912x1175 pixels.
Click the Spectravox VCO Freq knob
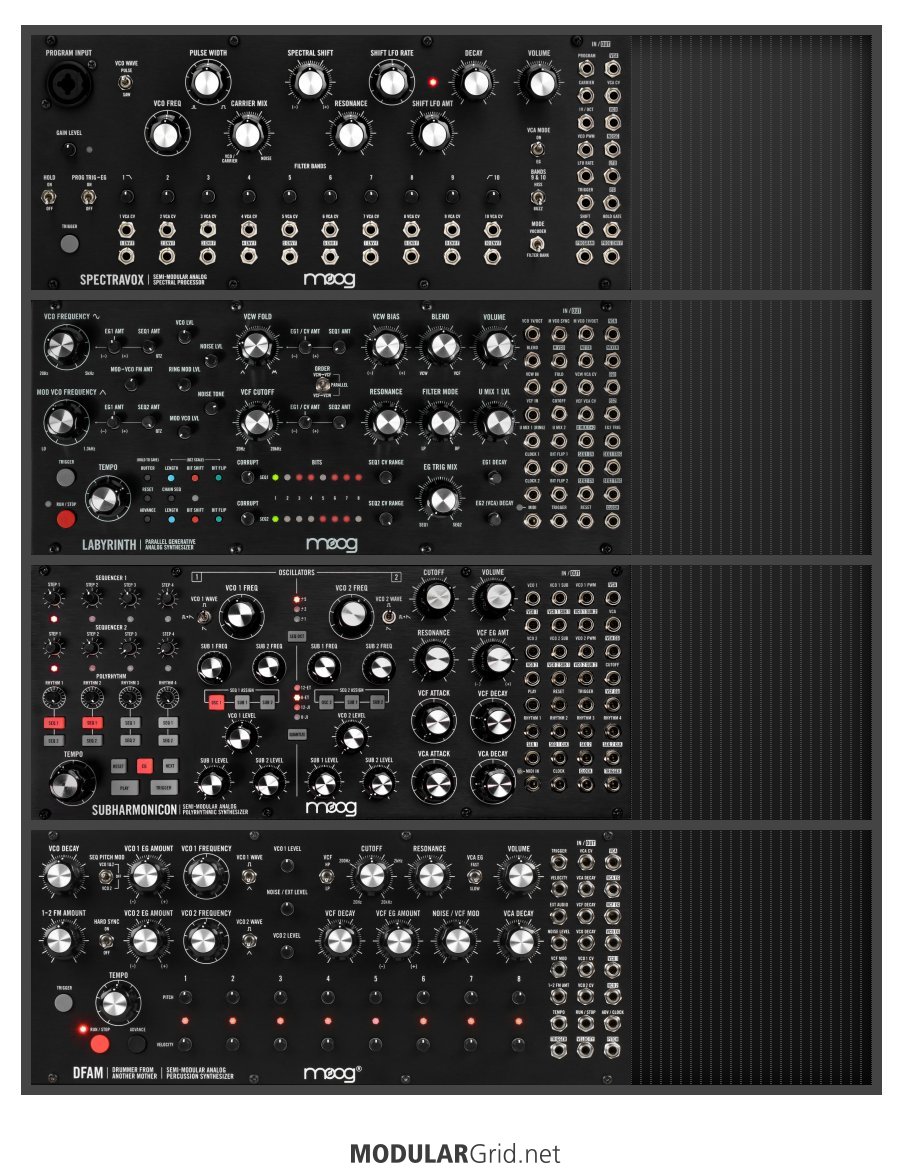(x=166, y=134)
